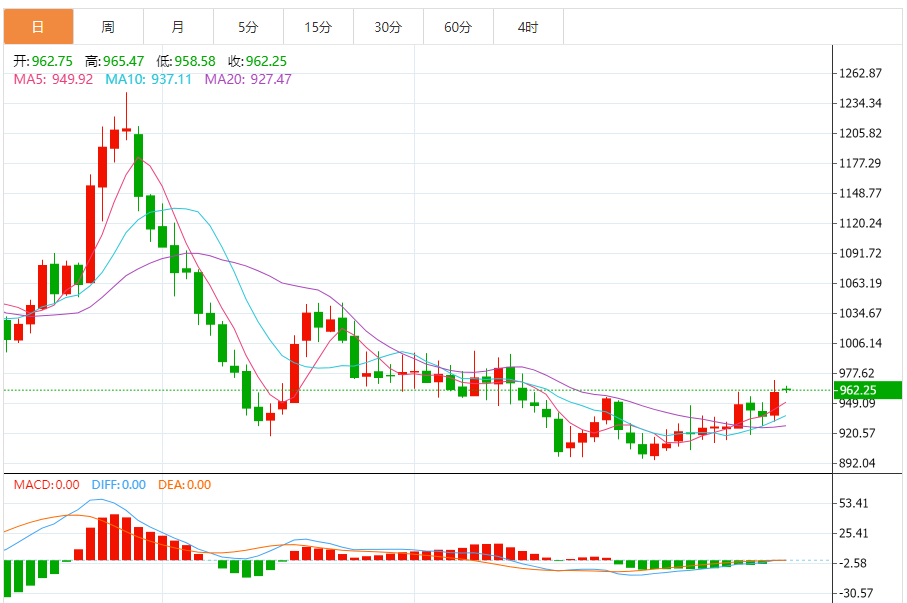Click the MA20 value 927.47

pyautogui.click(x=271, y=79)
